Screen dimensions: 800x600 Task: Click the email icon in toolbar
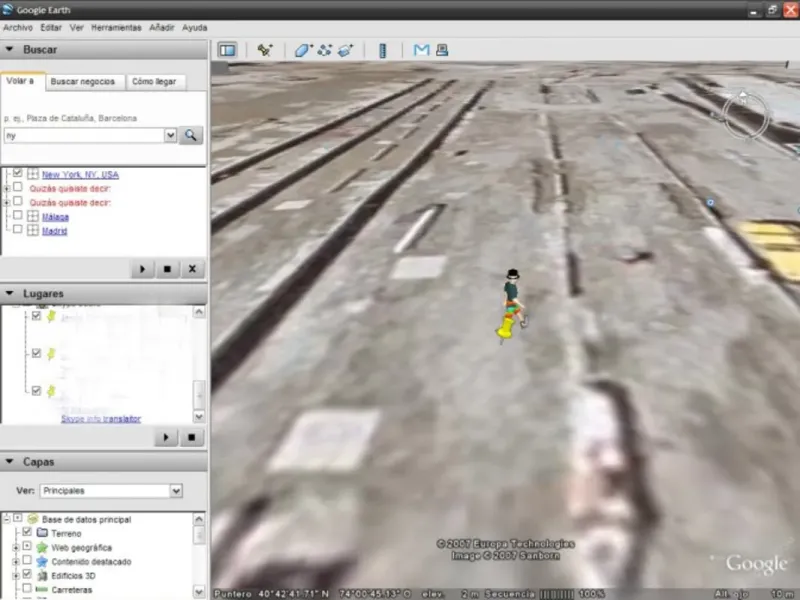pos(421,50)
